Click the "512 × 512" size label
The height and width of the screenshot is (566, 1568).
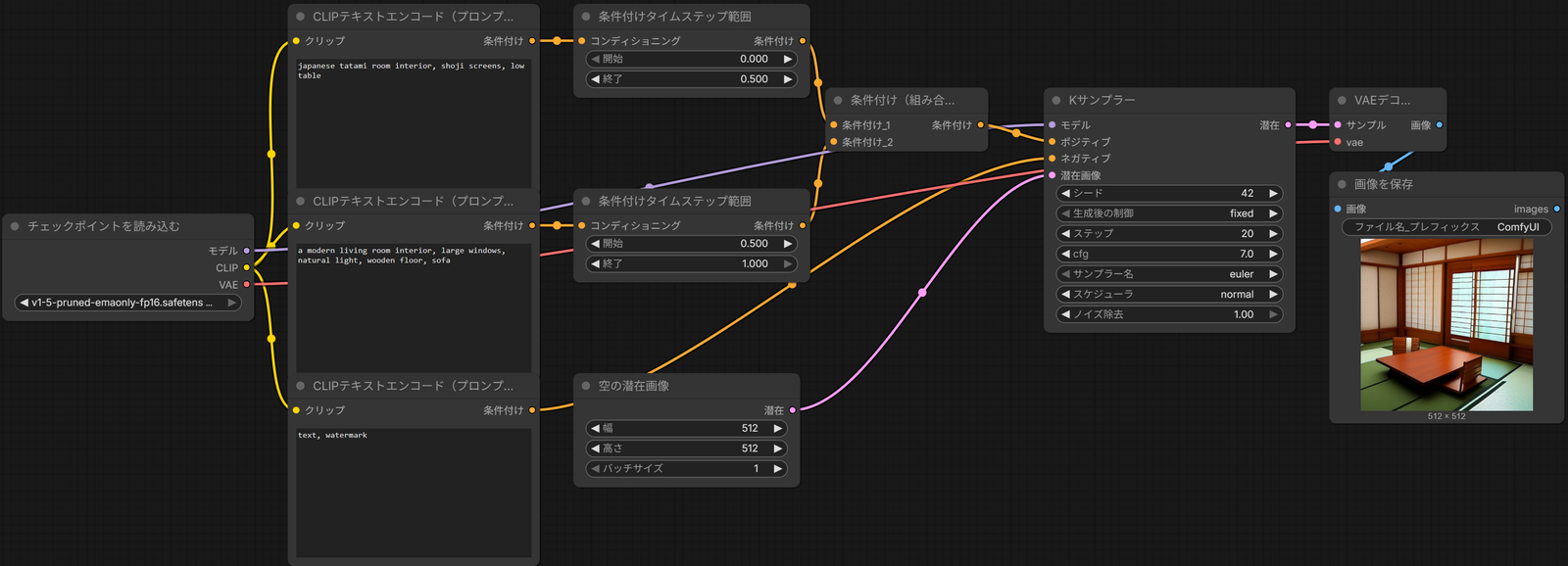1446,416
